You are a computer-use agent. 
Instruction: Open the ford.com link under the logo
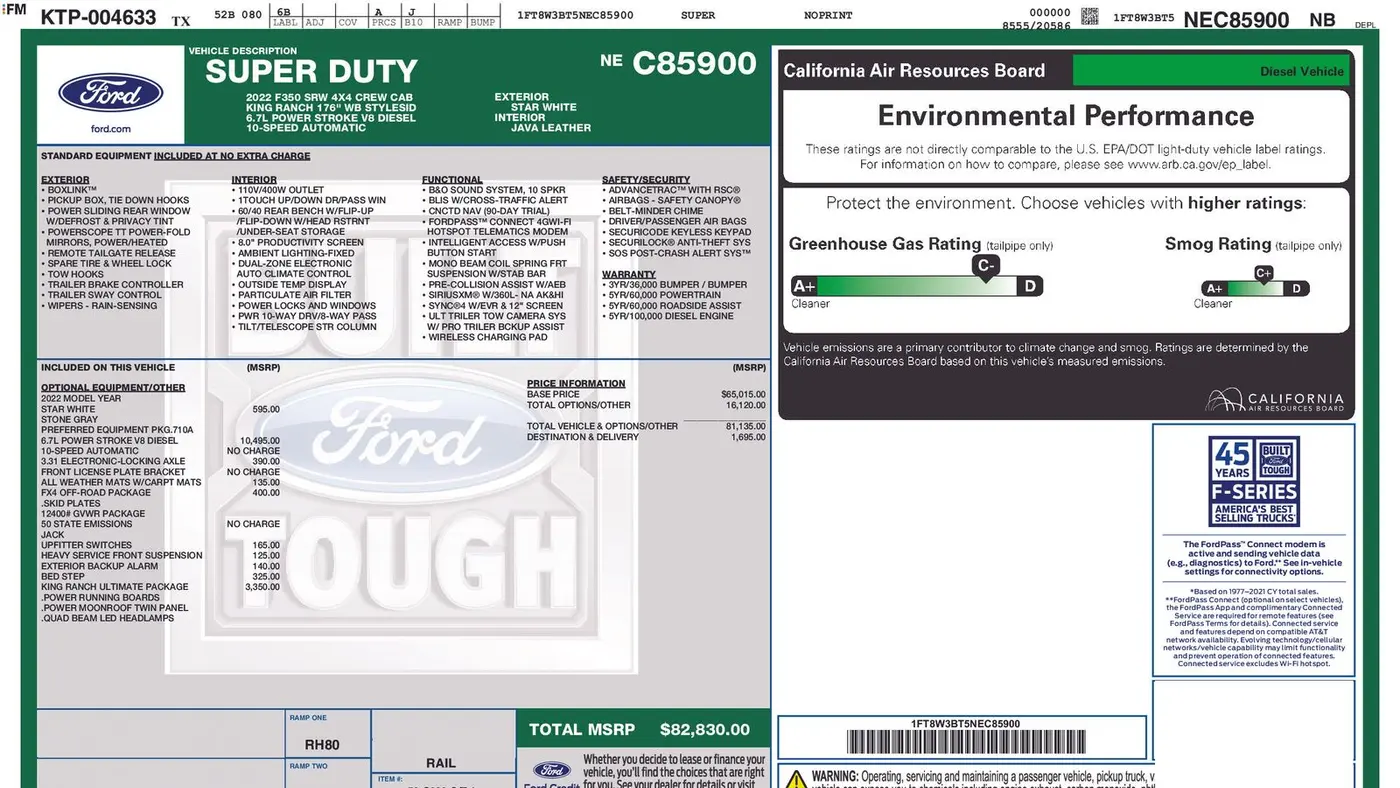coord(110,129)
